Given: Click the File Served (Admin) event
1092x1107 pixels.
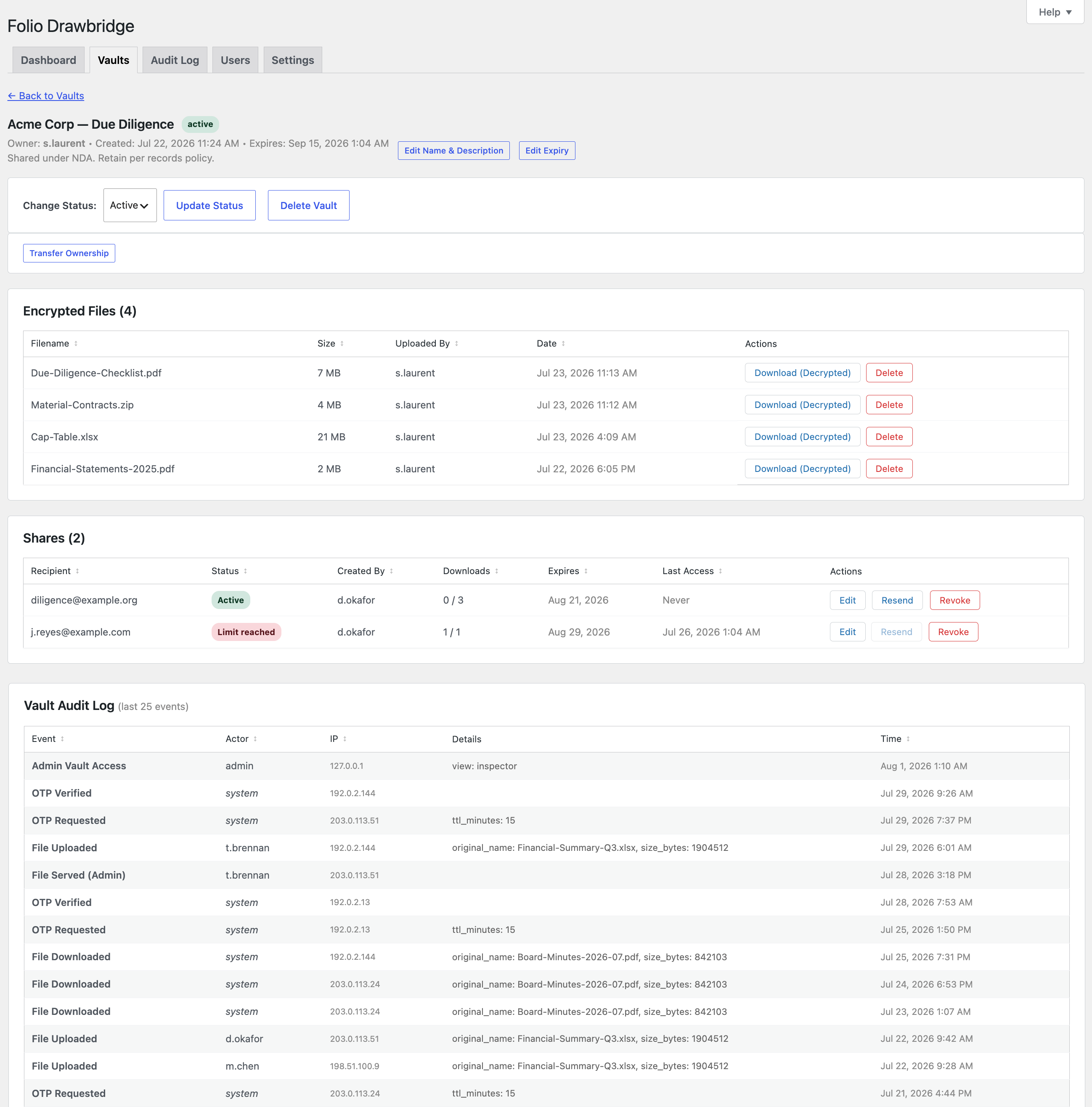Looking at the screenshot, I should 79,875.
